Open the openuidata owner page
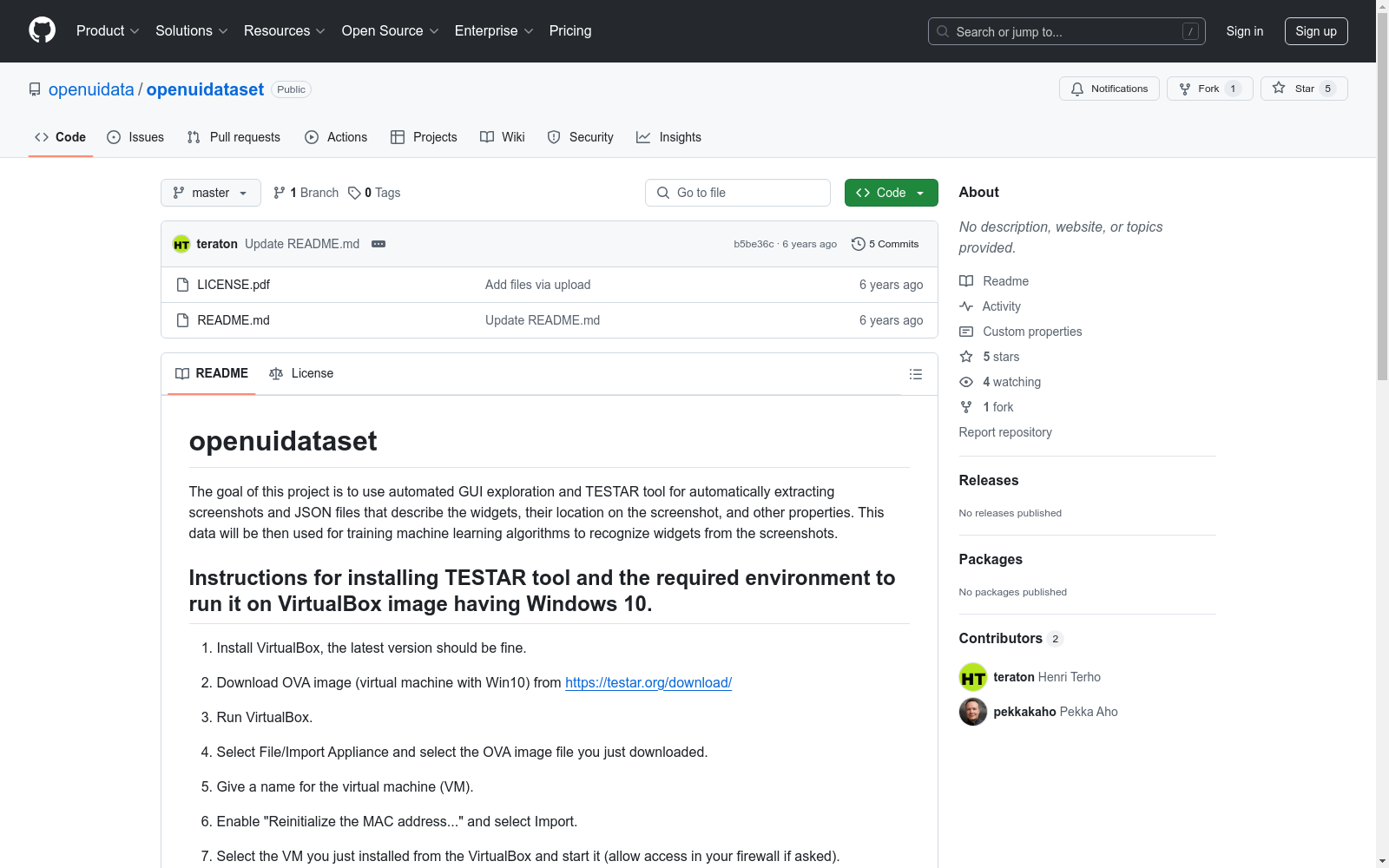The height and width of the screenshot is (868, 1389). click(x=91, y=89)
